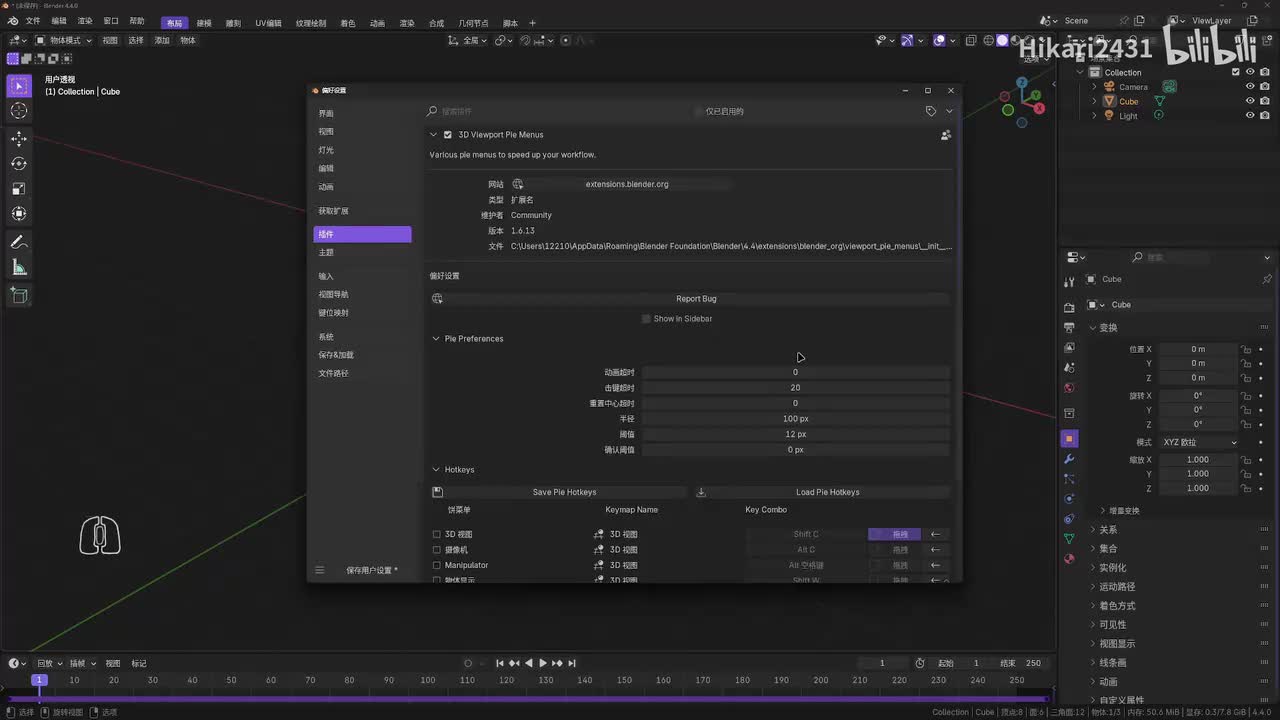Tick the 3D 视图 pie menu checkbox
Image resolution: width=1280 pixels, height=720 pixels.
pos(437,535)
